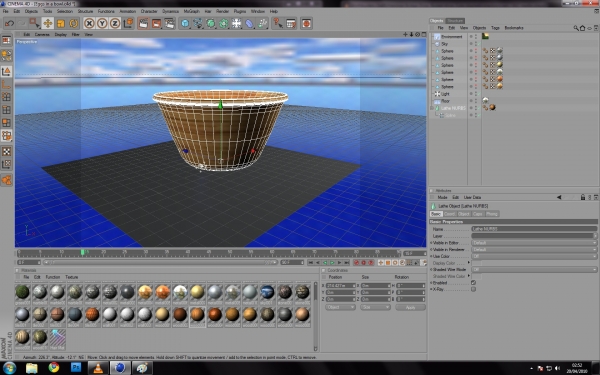Select the Rotate tool in the top toolbar
600x375 pixels.
[73, 23]
